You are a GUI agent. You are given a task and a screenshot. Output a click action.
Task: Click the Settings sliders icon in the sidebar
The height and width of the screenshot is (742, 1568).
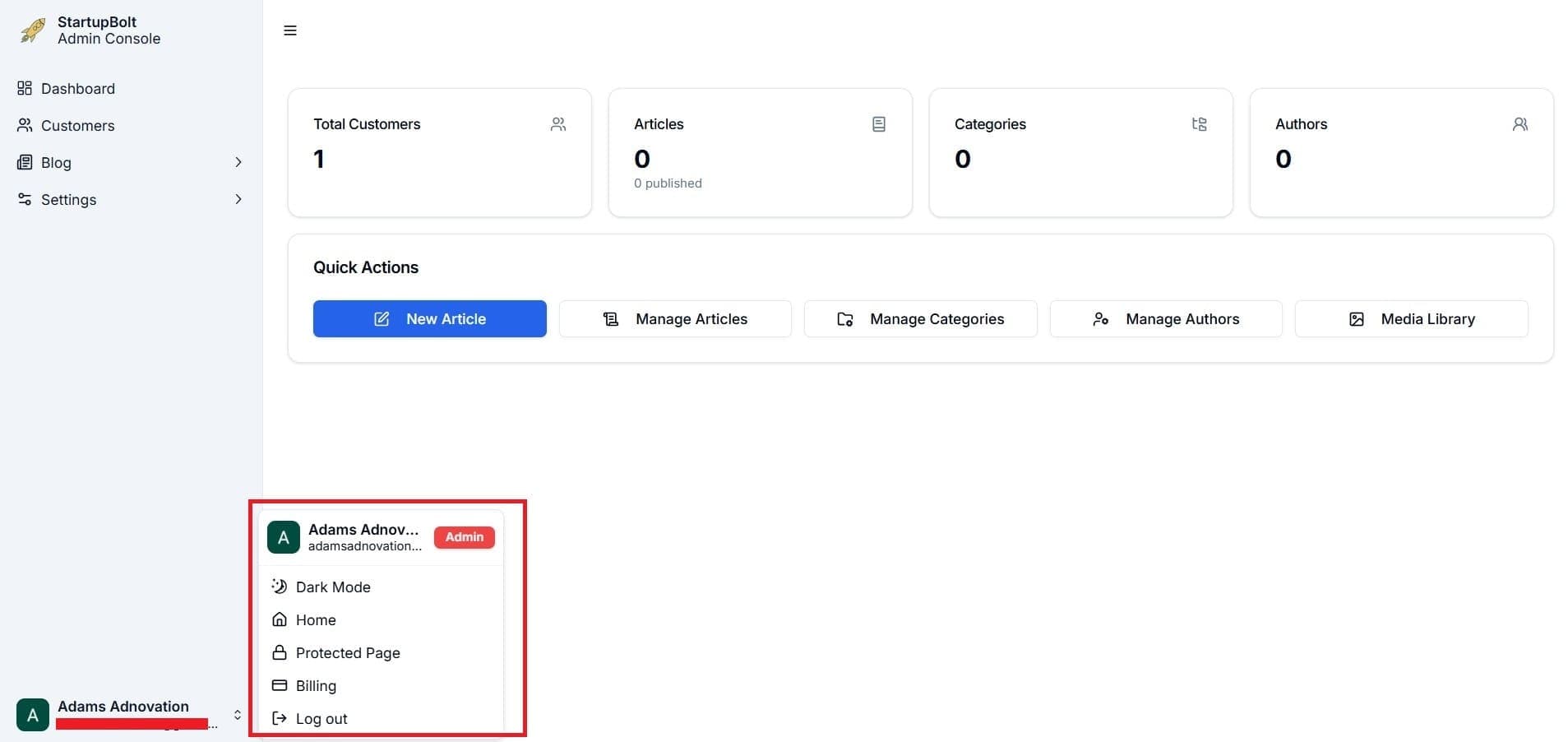tap(25, 199)
